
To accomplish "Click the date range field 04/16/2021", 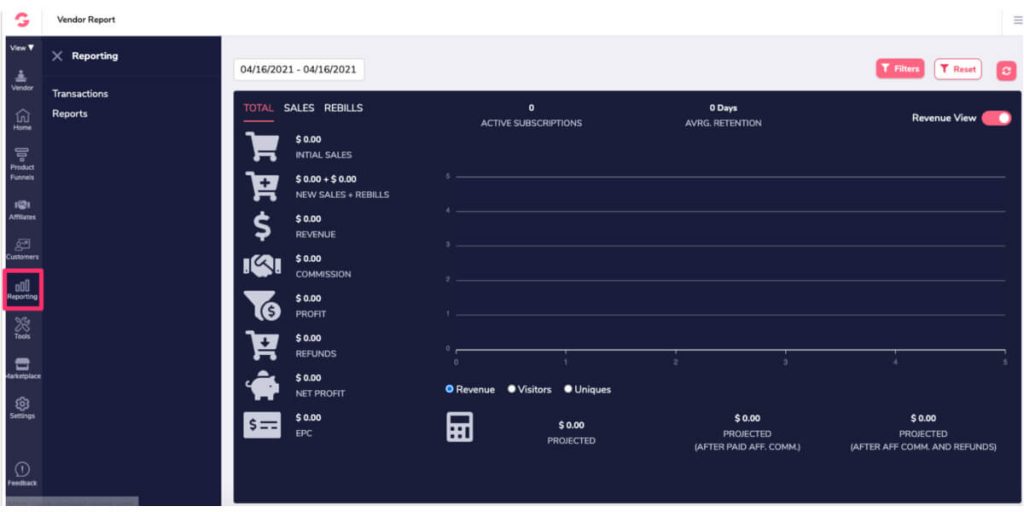I will [298, 69].
